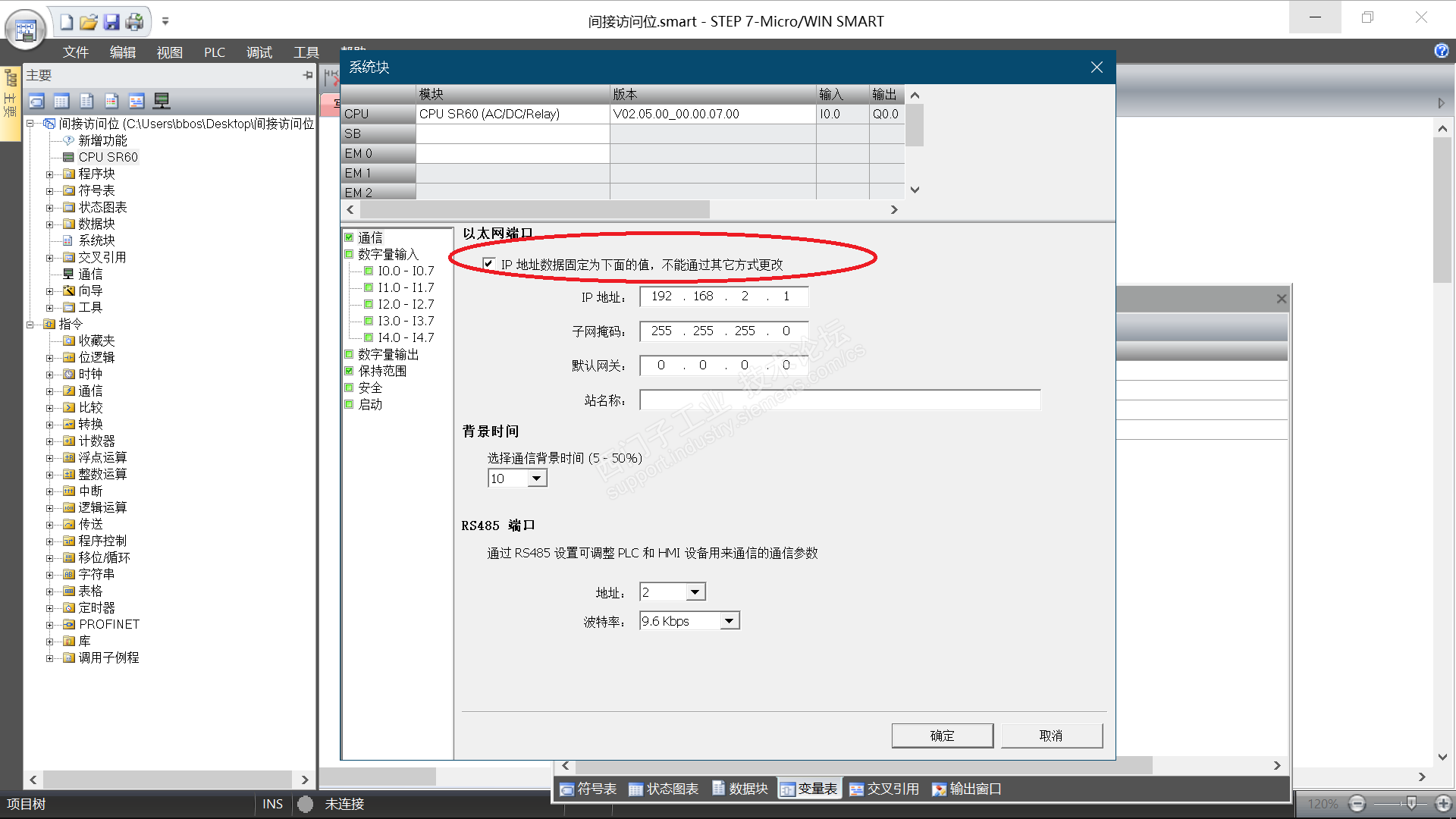The height and width of the screenshot is (819, 1456).
Task: Click the STEP 7 application logo button
Action: [25, 30]
